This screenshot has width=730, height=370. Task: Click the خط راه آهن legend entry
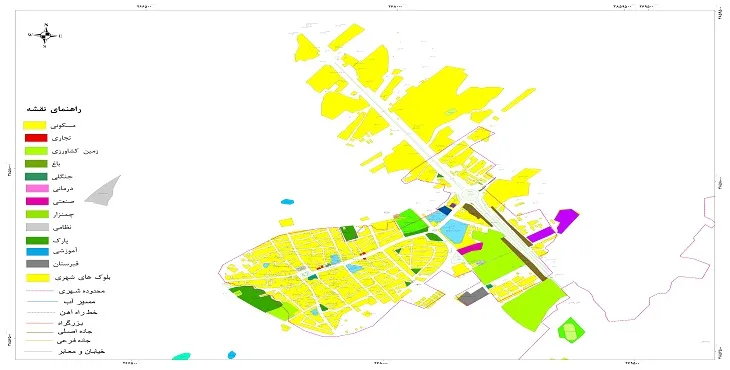point(61,312)
